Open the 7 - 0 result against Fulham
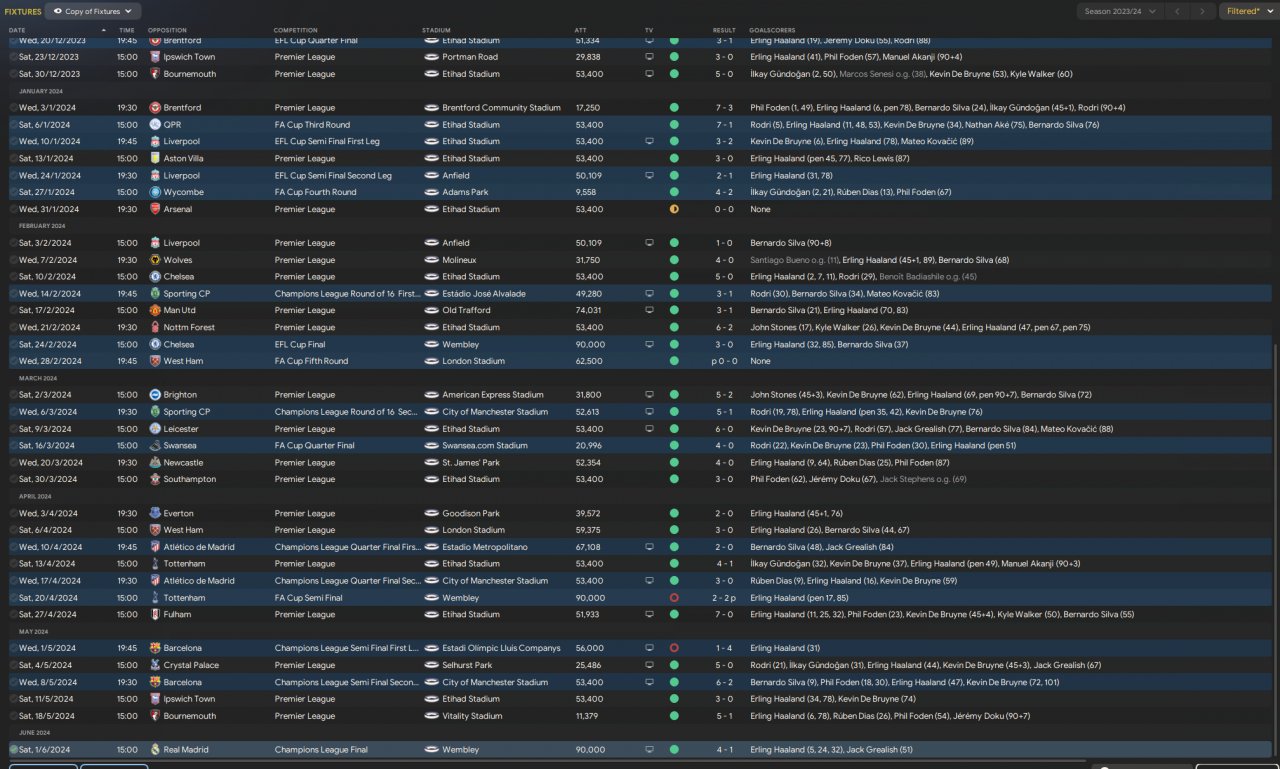 click(x=724, y=615)
